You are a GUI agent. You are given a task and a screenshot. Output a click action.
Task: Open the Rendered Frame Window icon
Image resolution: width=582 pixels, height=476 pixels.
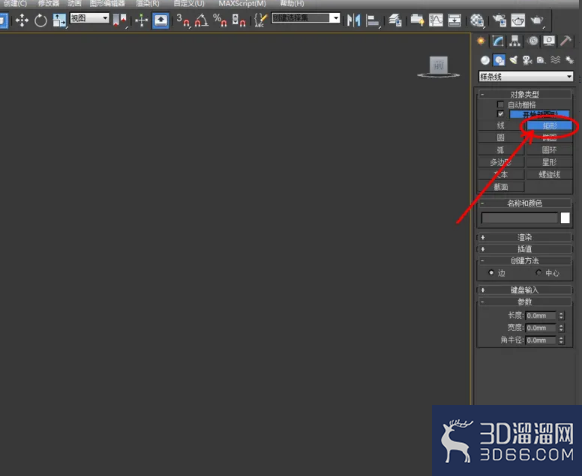point(518,20)
